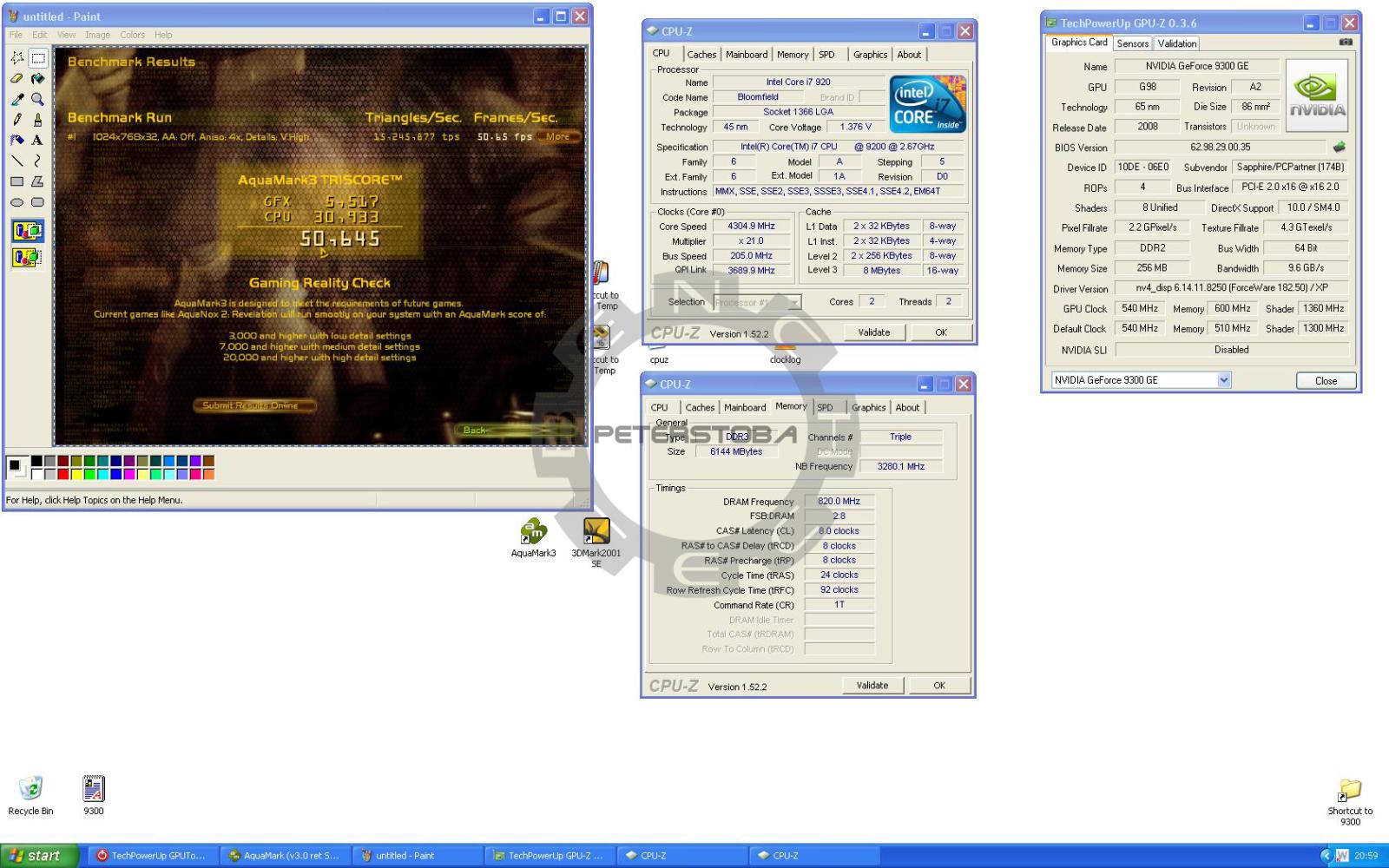
Task: Click OK in CPU-Z memory timings window
Action: (939, 686)
